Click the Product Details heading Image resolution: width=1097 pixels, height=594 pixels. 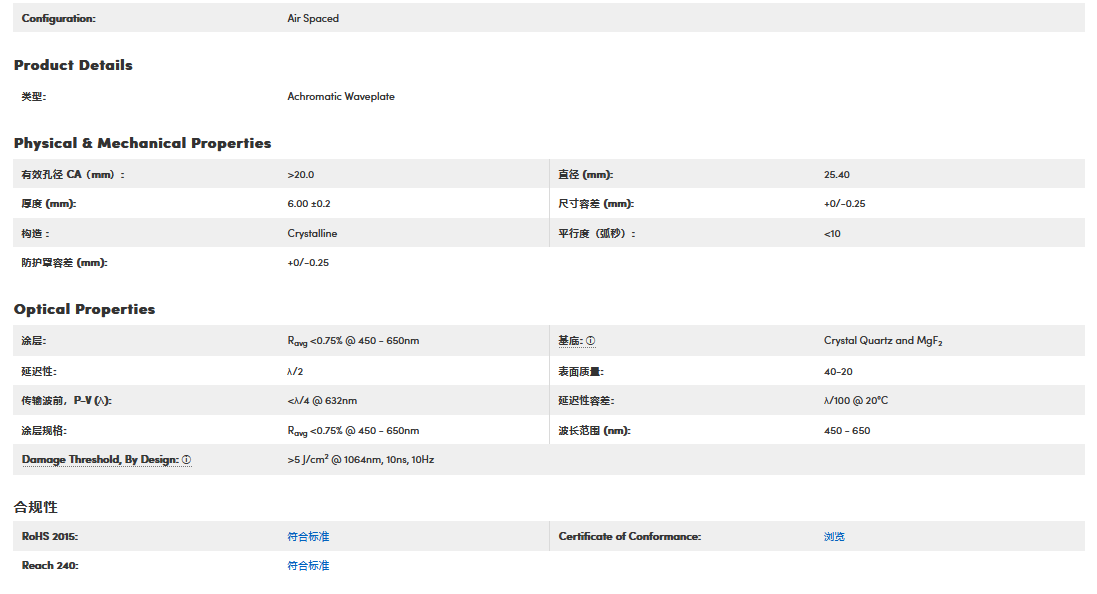[73, 65]
